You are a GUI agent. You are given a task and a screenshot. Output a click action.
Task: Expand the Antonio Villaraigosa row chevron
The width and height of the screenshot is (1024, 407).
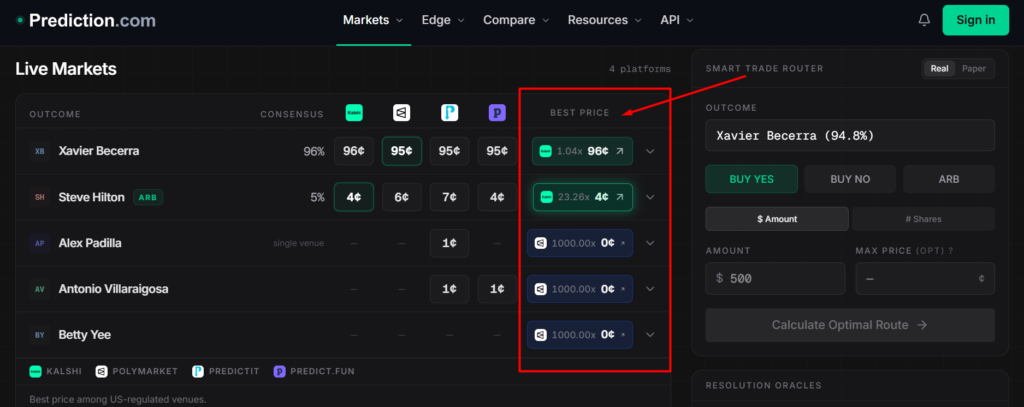(650, 289)
